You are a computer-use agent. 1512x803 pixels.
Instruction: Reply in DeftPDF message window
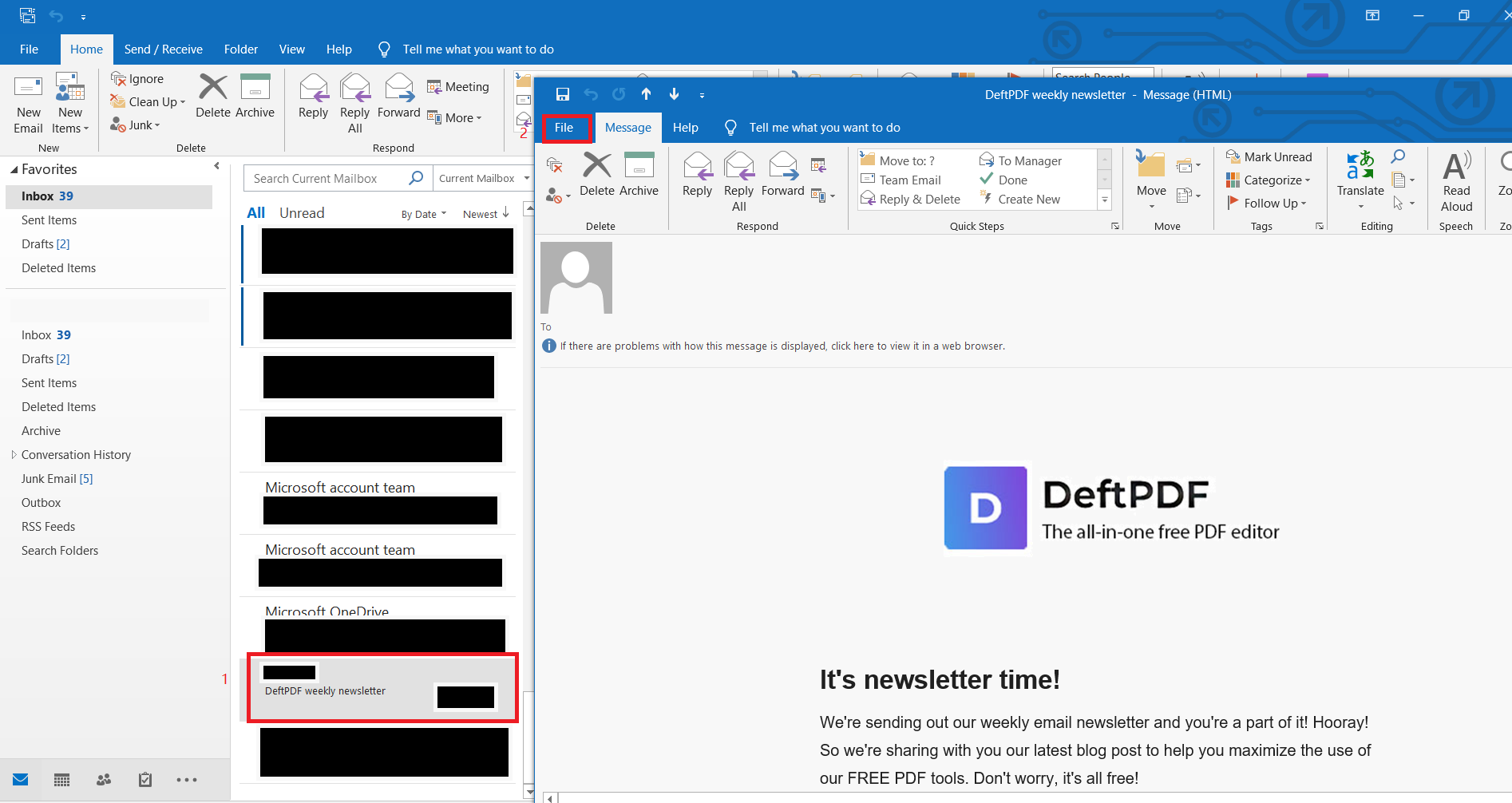(697, 175)
